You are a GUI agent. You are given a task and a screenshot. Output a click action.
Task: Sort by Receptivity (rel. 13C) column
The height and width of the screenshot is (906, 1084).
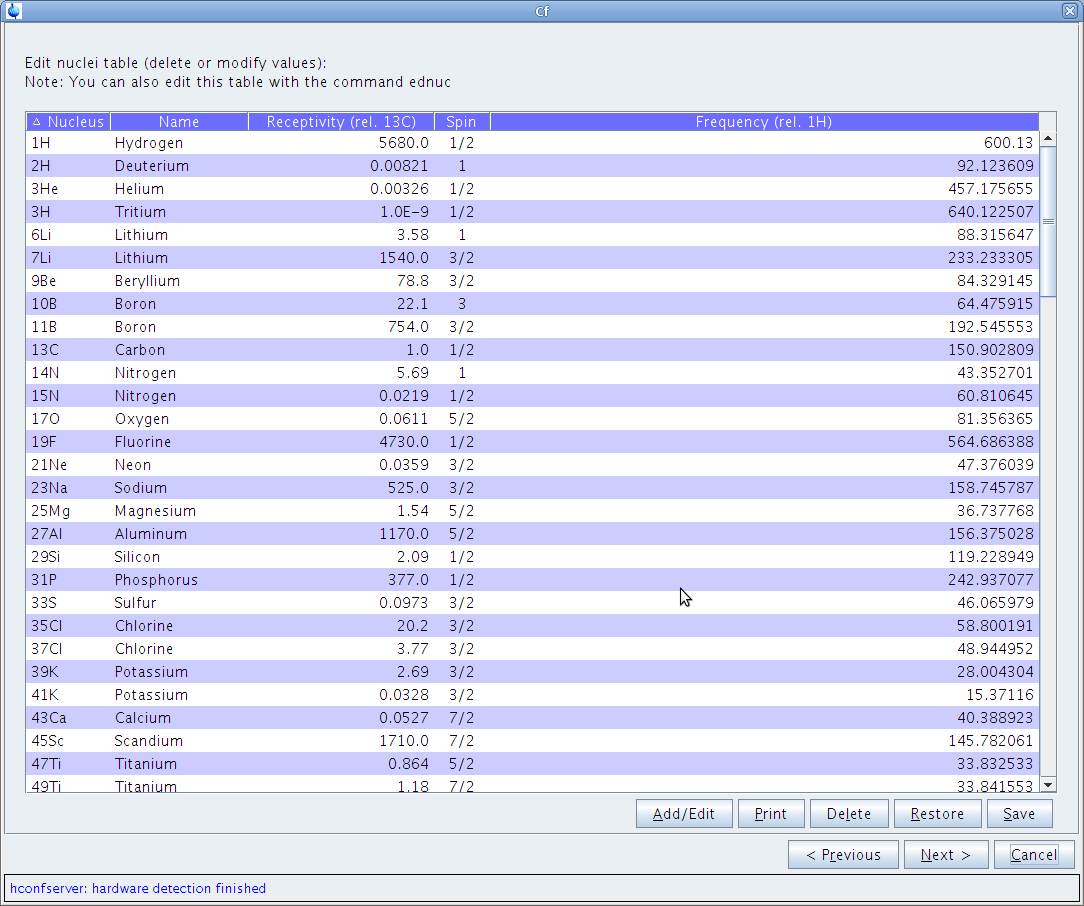(x=340, y=122)
